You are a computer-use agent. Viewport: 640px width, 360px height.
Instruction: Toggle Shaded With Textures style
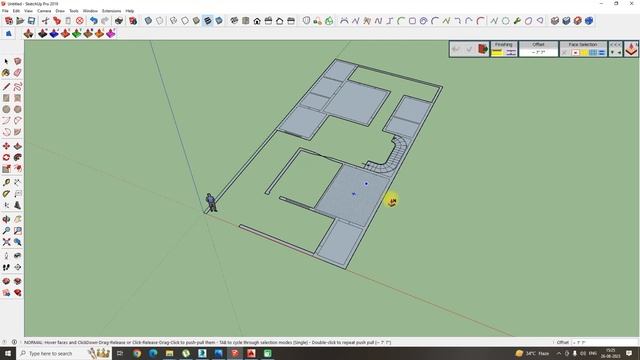pyautogui.click(x=208, y=20)
